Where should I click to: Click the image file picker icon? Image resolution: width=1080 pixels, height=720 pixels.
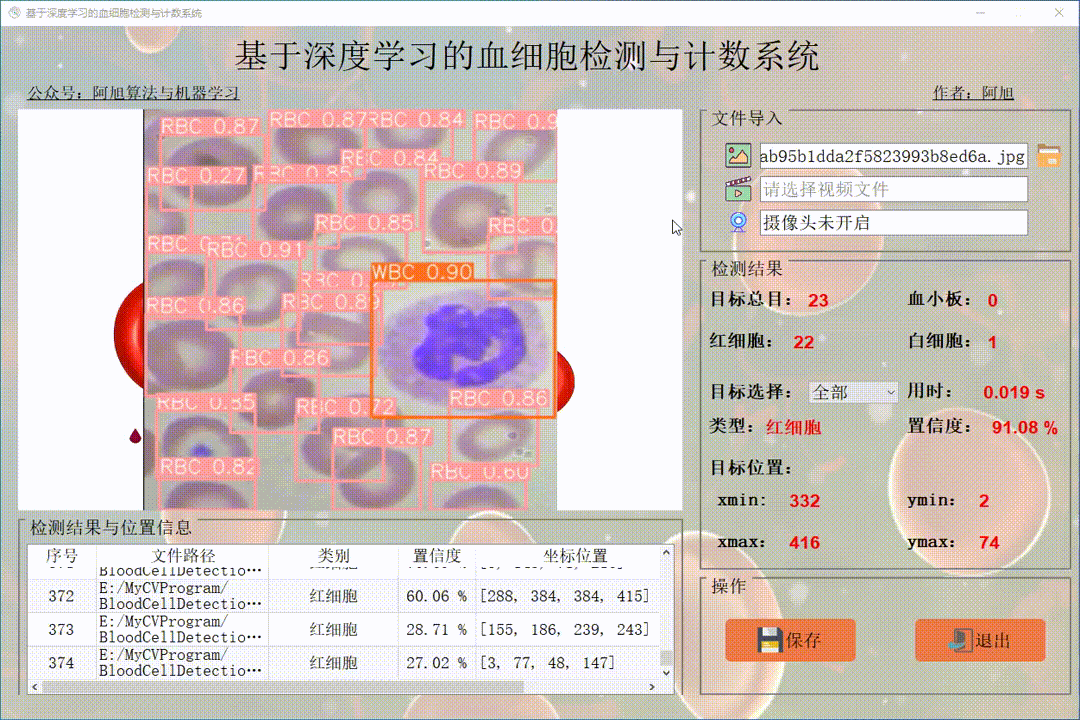coord(738,156)
